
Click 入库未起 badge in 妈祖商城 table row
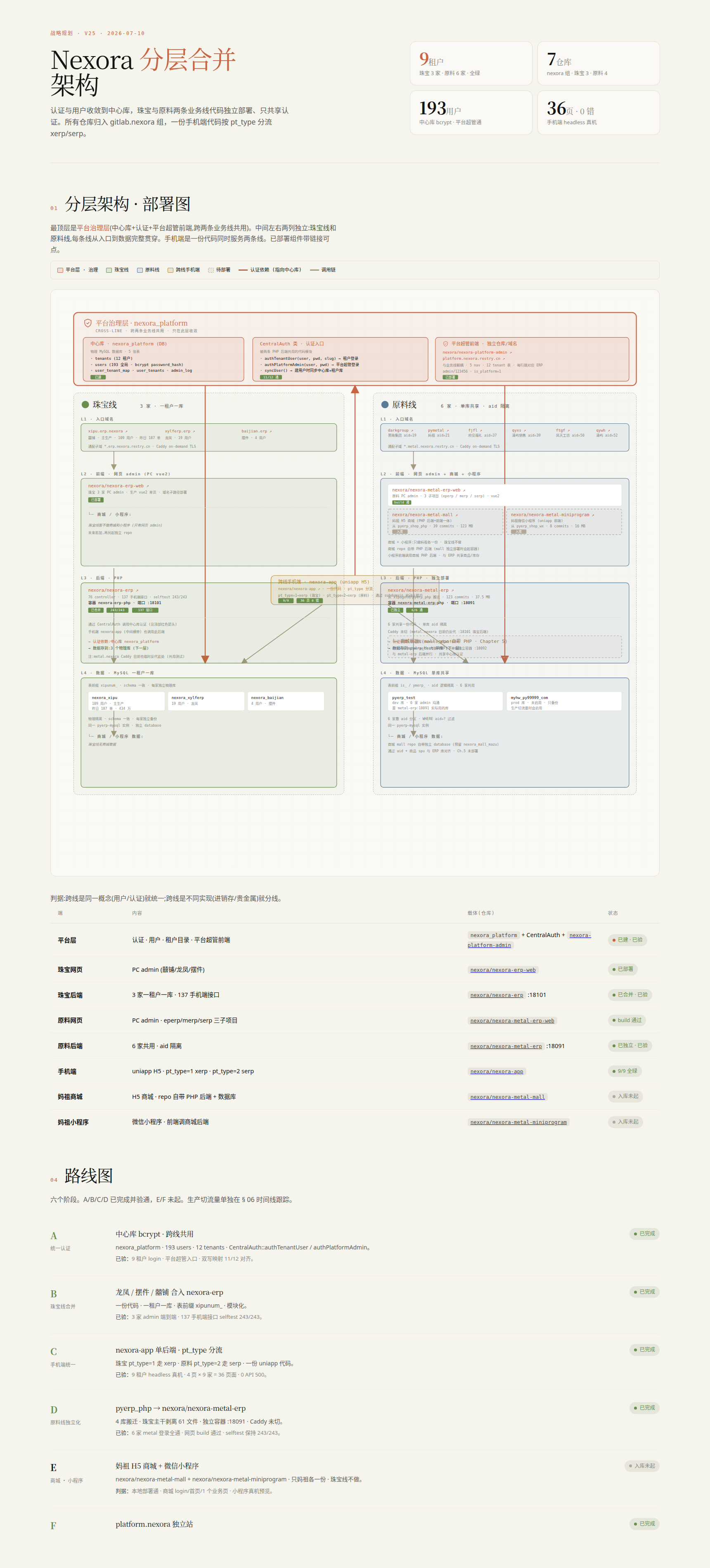(x=625, y=1096)
